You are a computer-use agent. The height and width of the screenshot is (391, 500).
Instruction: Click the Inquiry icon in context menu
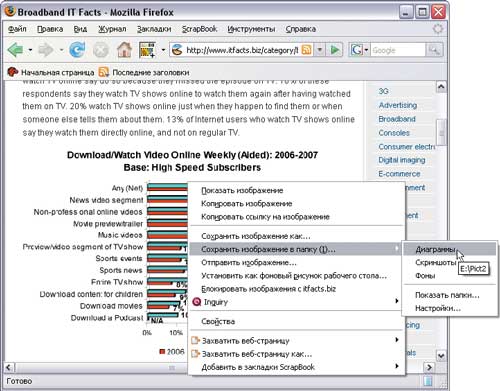click(197, 302)
